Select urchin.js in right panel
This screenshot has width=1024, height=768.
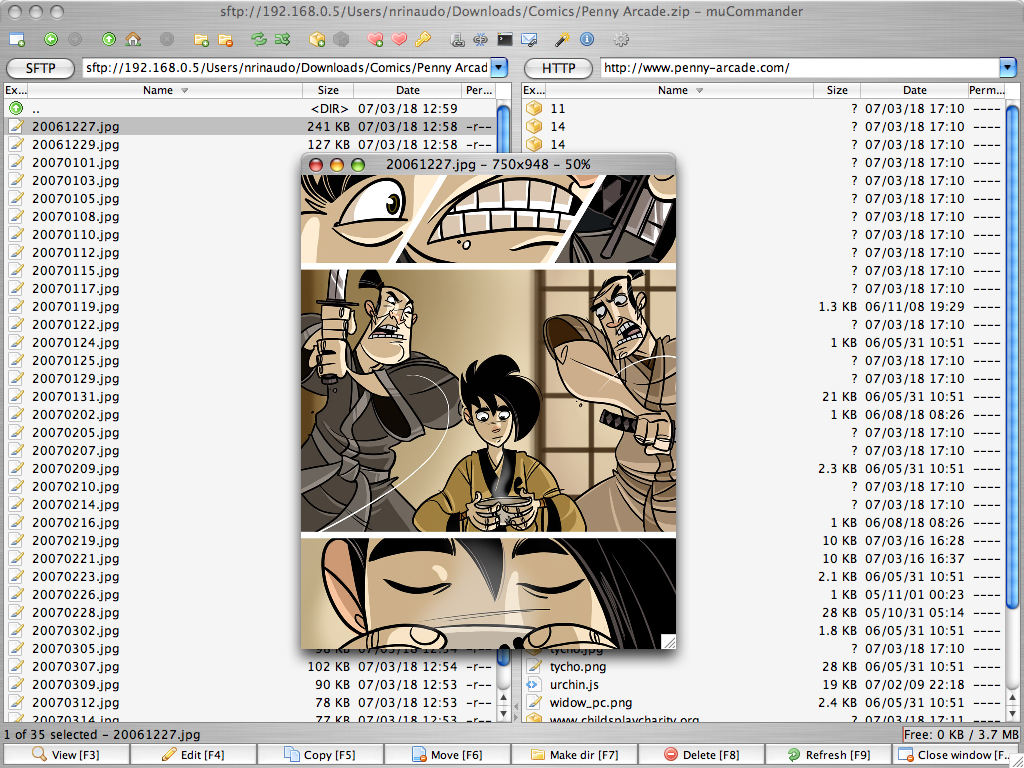tap(763, 684)
